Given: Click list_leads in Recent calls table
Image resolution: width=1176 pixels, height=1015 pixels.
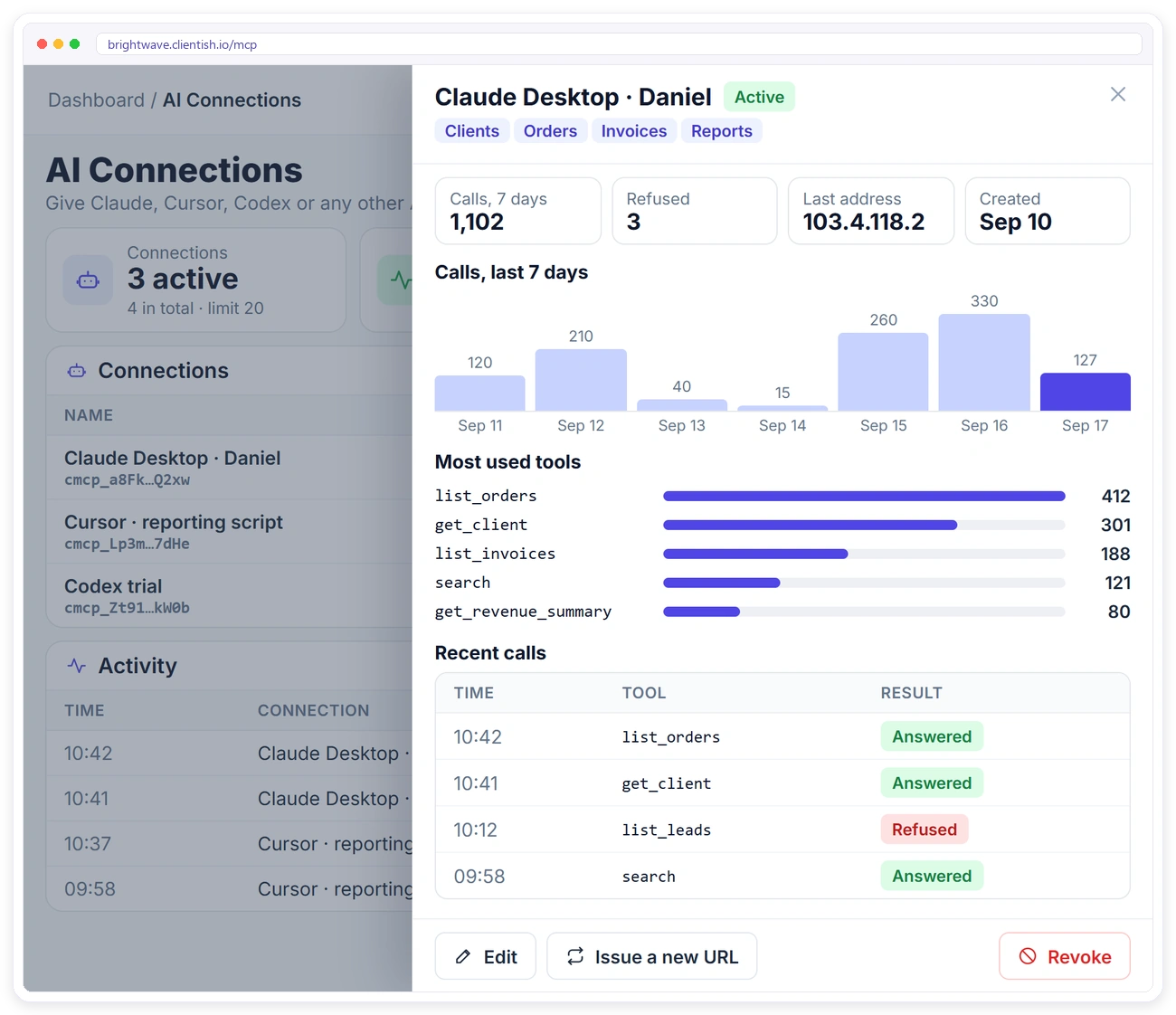Looking at the screenshot, I should (667, 830).
